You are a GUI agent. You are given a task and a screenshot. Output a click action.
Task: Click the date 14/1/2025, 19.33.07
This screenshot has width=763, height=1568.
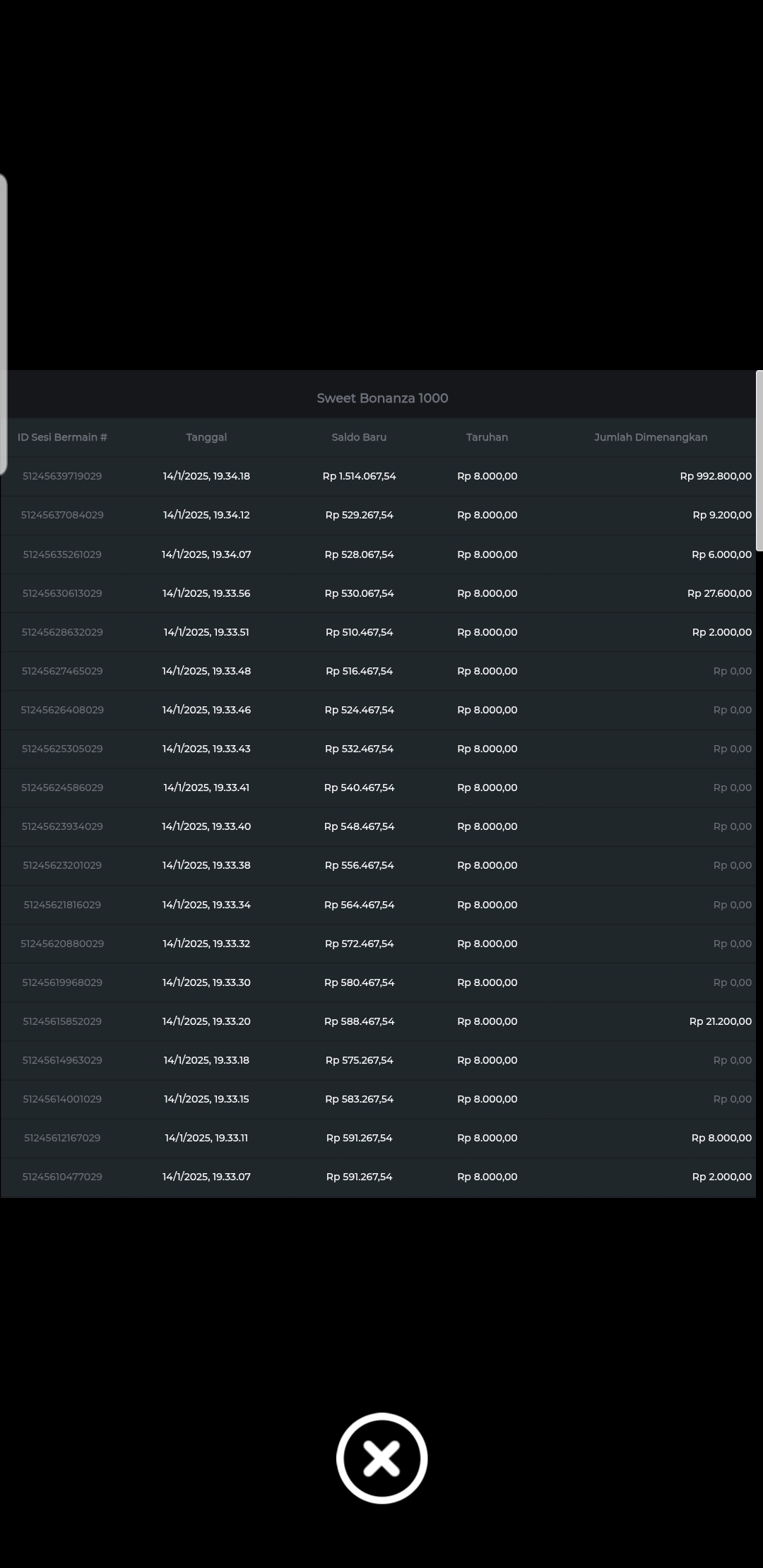(206, 1177)
